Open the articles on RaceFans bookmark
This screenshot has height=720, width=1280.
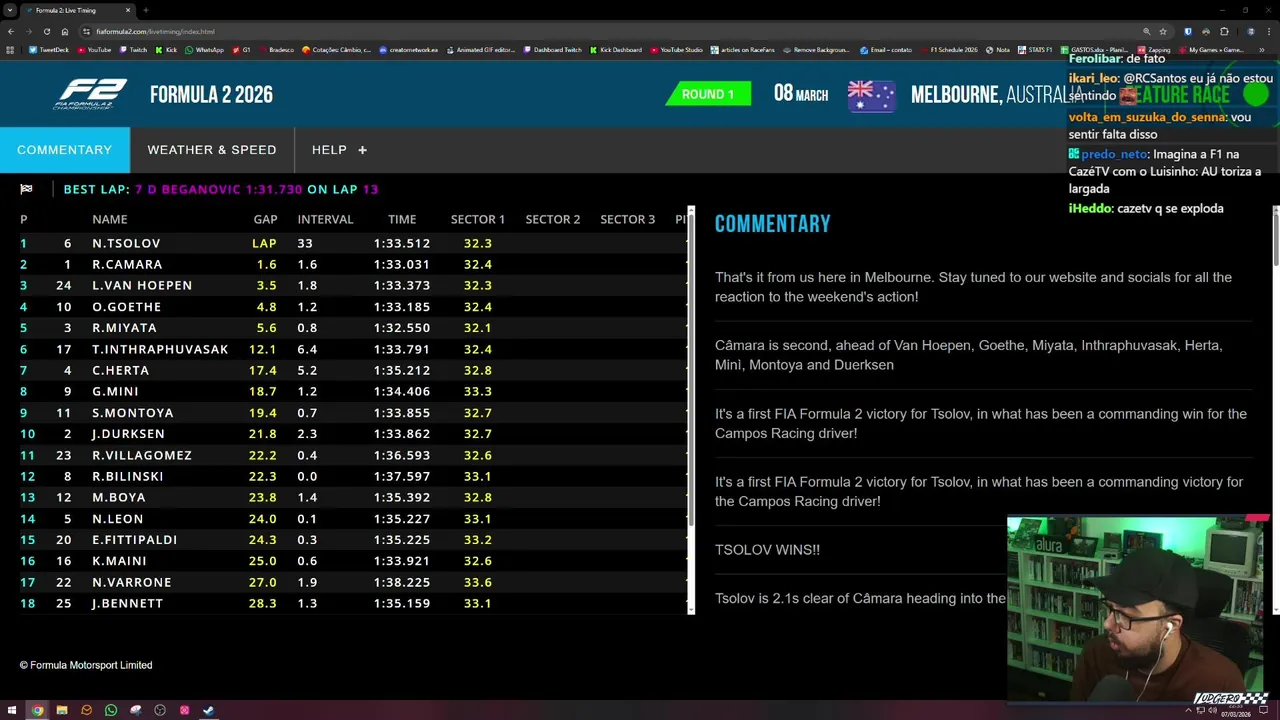(x=742, y=50)
